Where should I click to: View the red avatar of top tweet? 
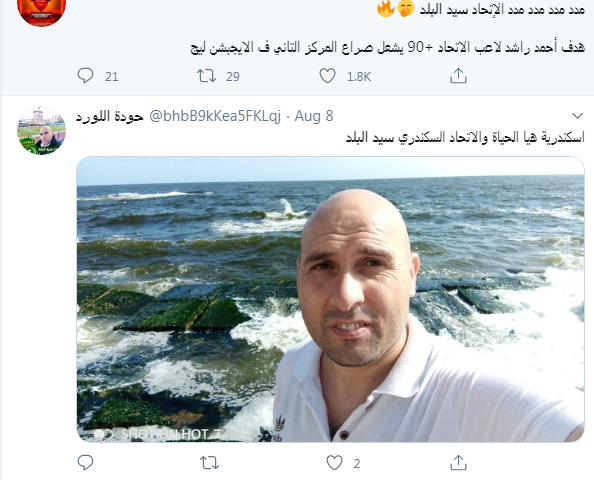pos(42,13)
